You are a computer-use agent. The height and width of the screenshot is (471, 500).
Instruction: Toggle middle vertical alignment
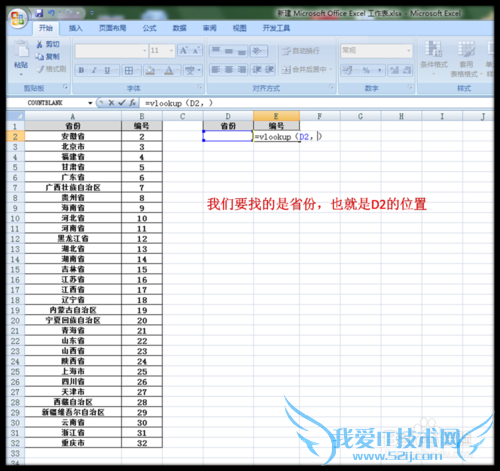pos(229,51)
